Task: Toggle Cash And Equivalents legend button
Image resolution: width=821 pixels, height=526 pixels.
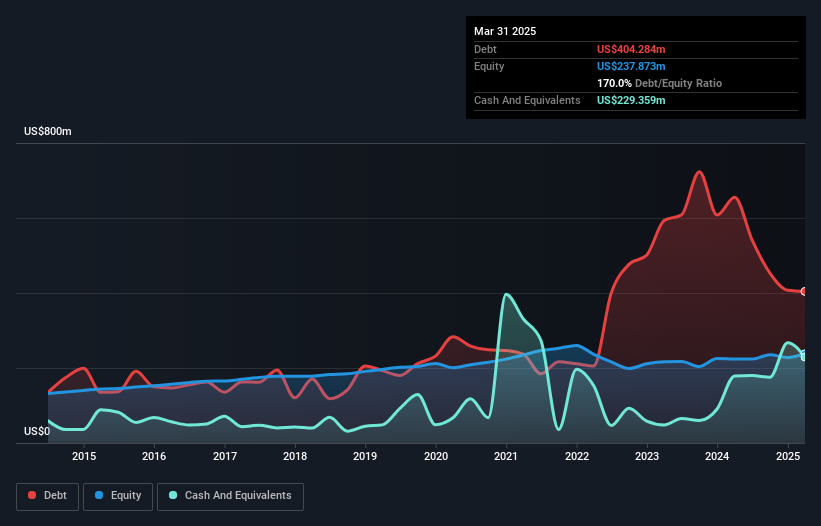Action: tap(230, 496)
